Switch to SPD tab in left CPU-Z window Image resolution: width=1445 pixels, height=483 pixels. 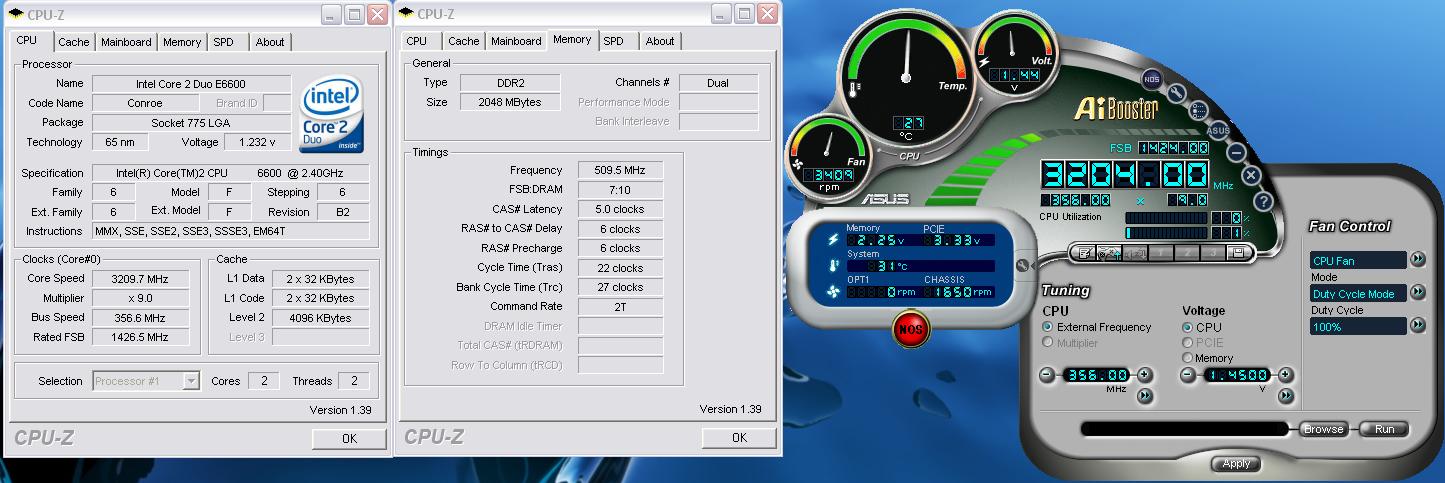coord(224,42)
